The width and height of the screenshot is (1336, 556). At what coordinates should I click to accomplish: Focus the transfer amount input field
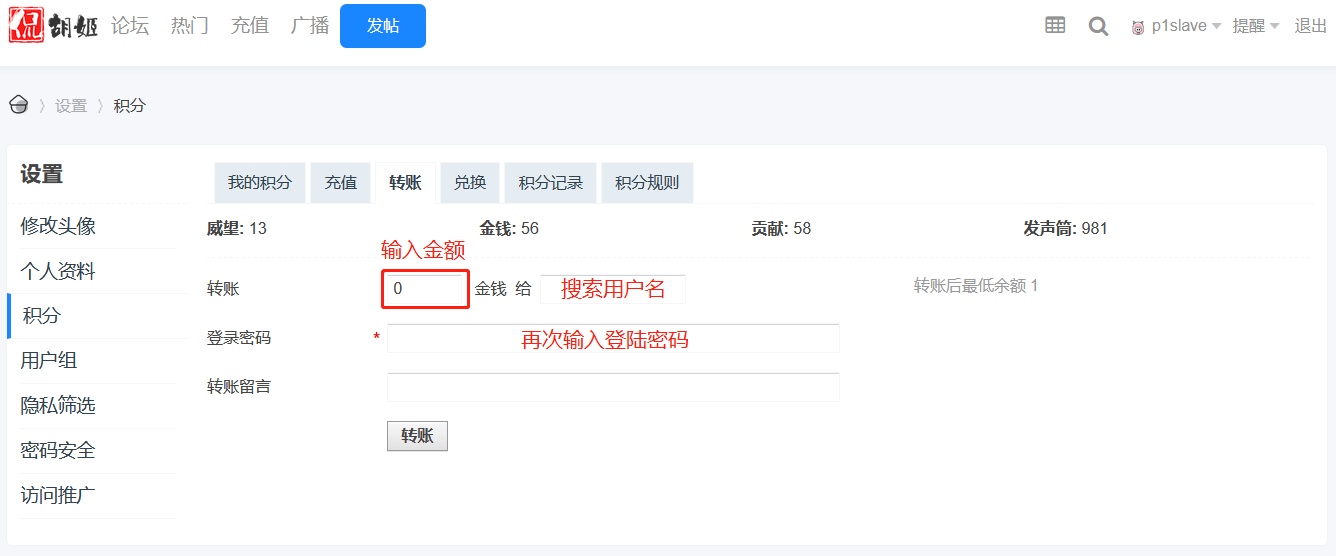point(426,288)
